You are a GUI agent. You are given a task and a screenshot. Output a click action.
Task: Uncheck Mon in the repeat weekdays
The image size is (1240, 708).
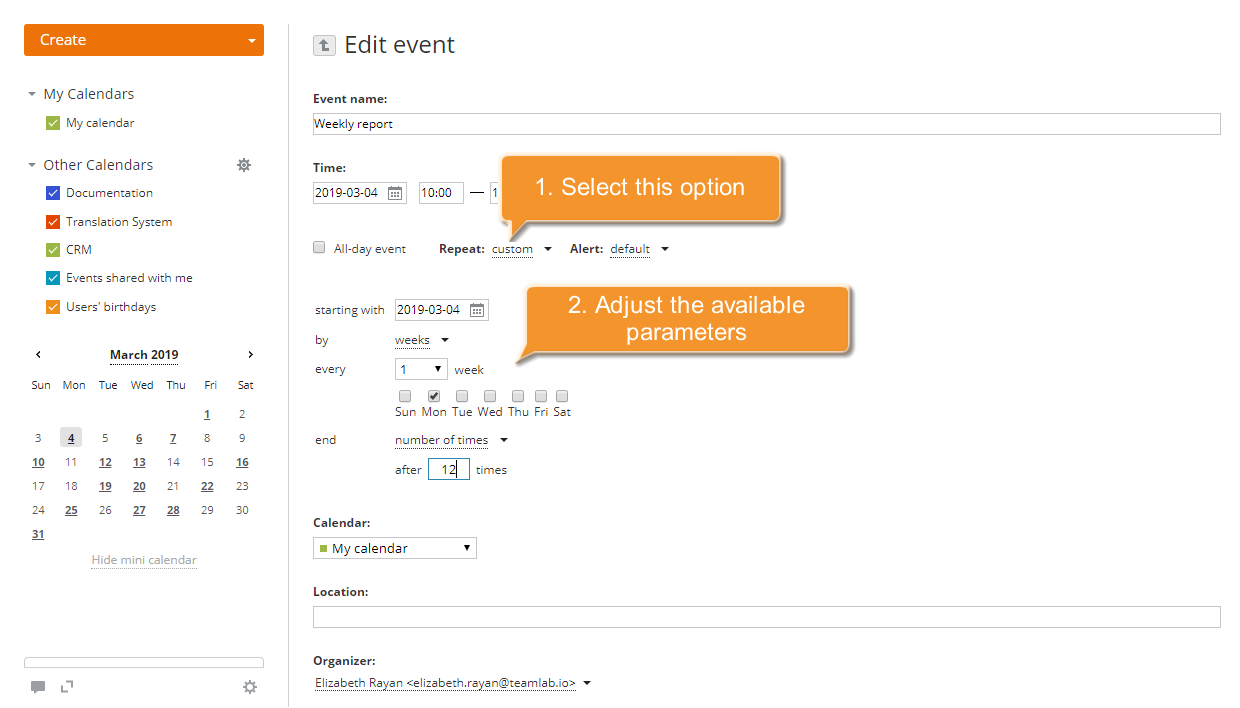[x=433, y=395]
